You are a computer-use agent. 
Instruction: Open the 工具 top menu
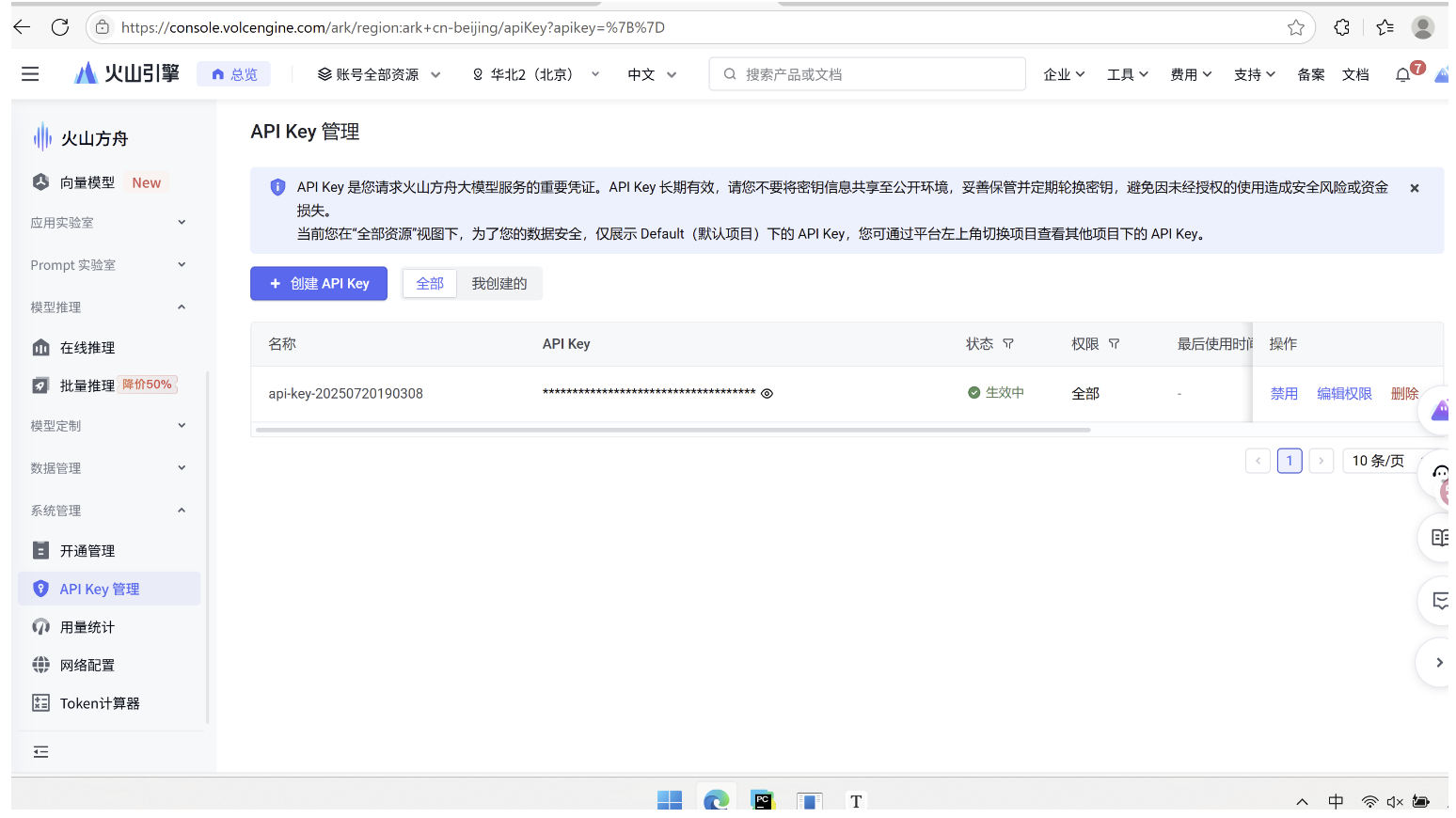1128,74
